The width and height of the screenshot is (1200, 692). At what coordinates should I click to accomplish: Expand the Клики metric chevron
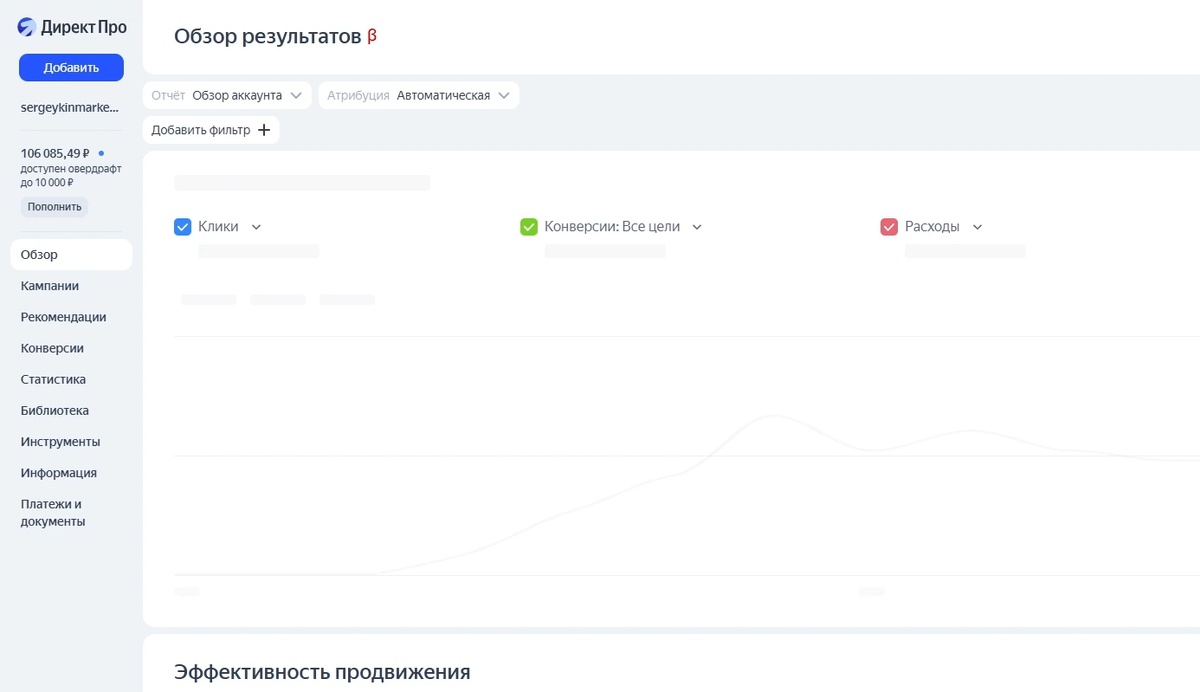256,227
